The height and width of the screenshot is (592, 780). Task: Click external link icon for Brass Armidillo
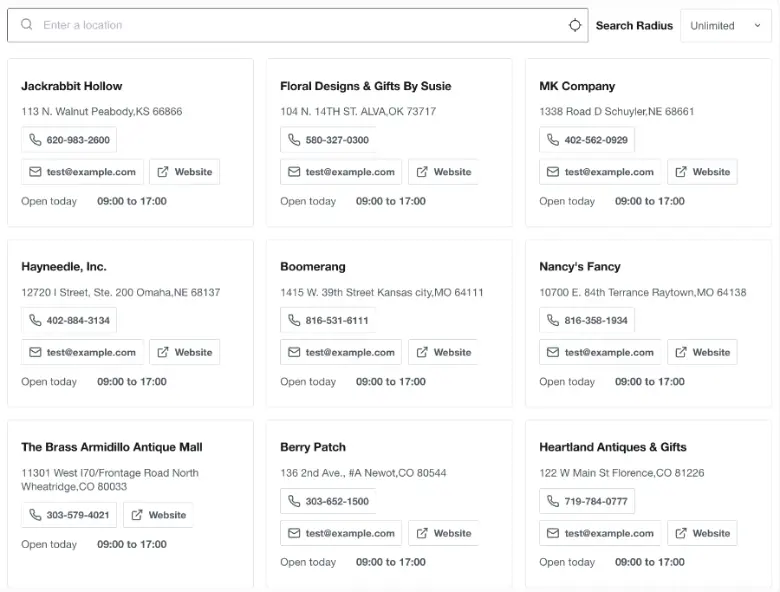coord(136,515)
